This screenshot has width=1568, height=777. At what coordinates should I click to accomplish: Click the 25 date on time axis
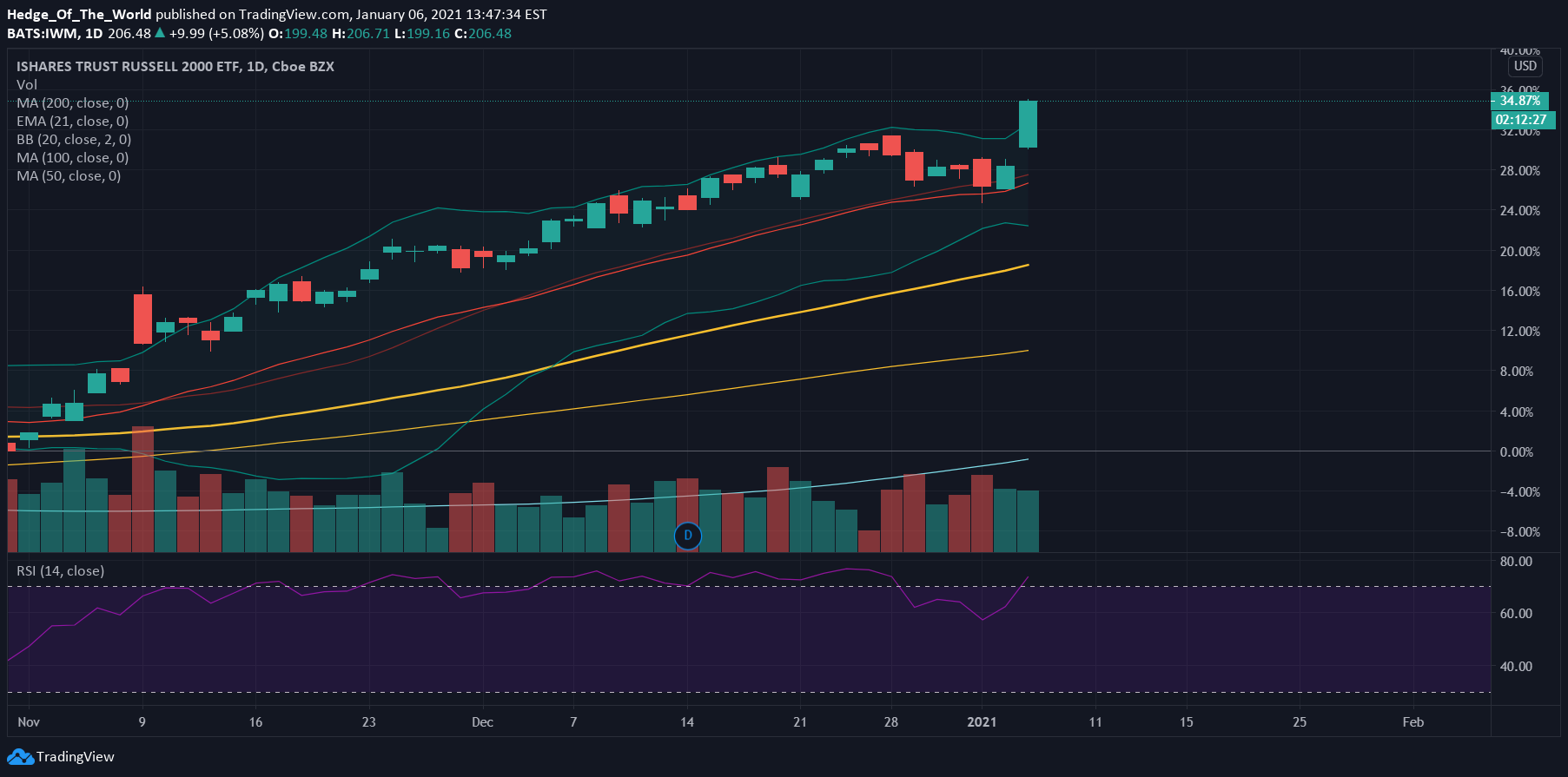pyautogui.click(x=1300, y=721)
